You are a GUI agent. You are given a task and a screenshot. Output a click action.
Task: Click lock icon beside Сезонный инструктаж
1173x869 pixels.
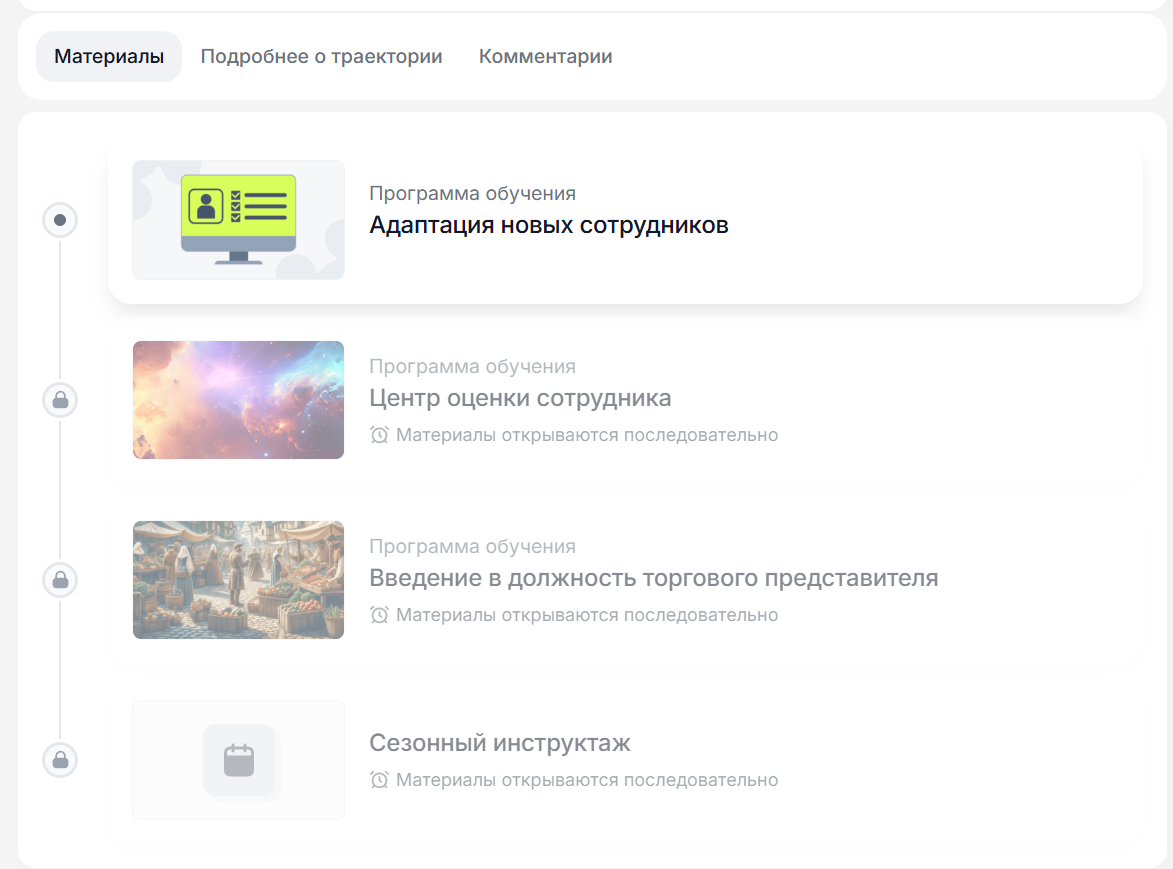(60, 760)
